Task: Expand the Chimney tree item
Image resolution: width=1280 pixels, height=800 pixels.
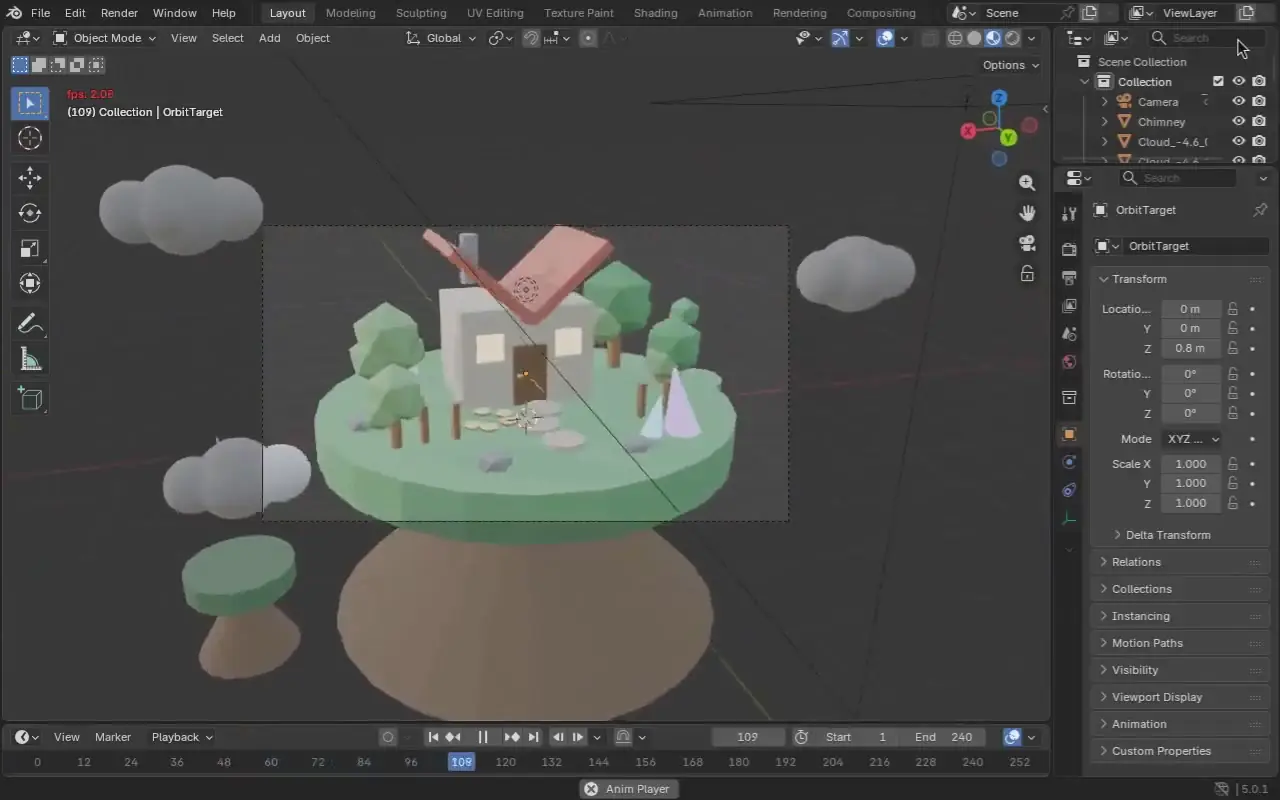Action: 1104,121
